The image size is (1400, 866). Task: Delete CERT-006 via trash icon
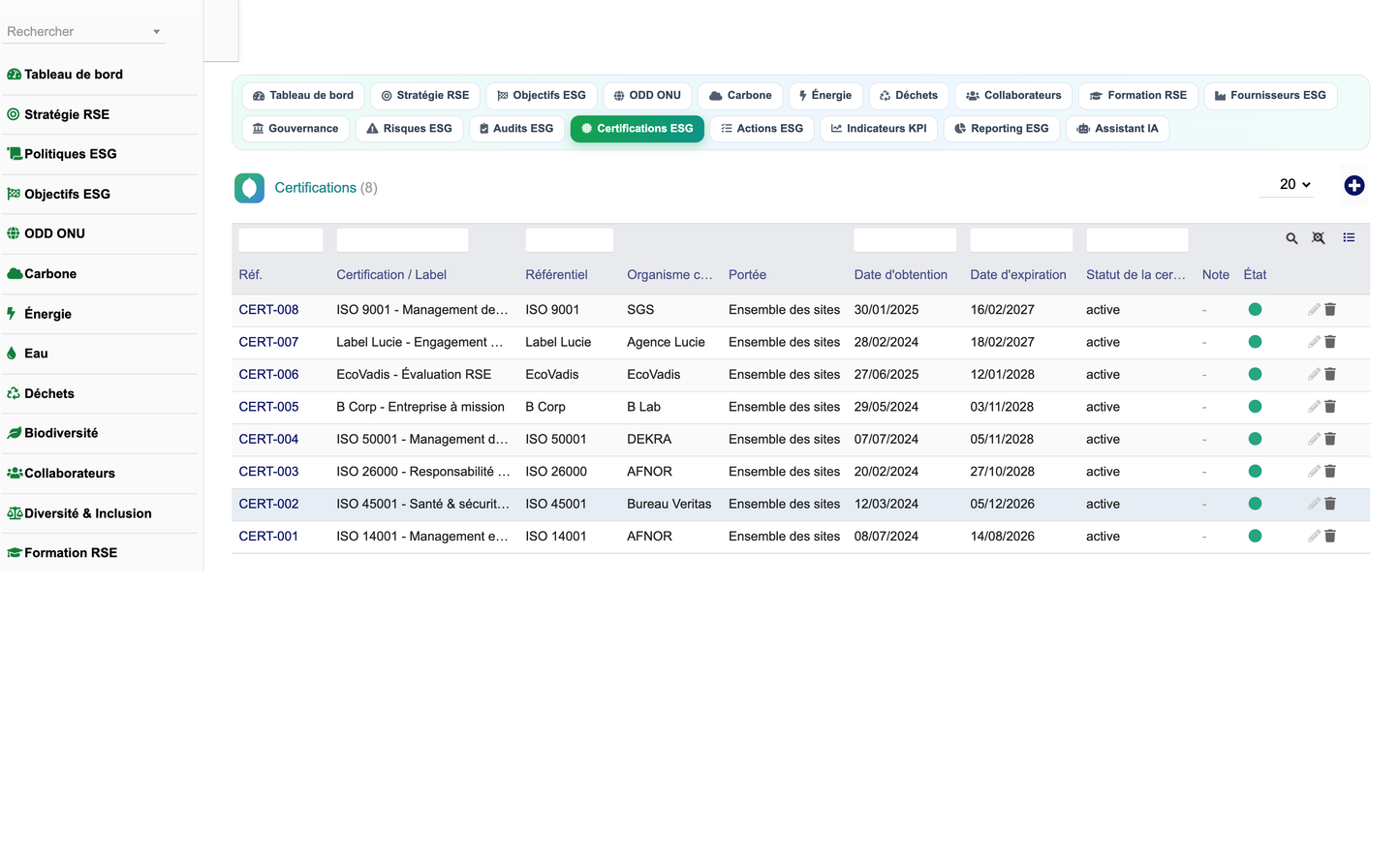pos(1330,374)
